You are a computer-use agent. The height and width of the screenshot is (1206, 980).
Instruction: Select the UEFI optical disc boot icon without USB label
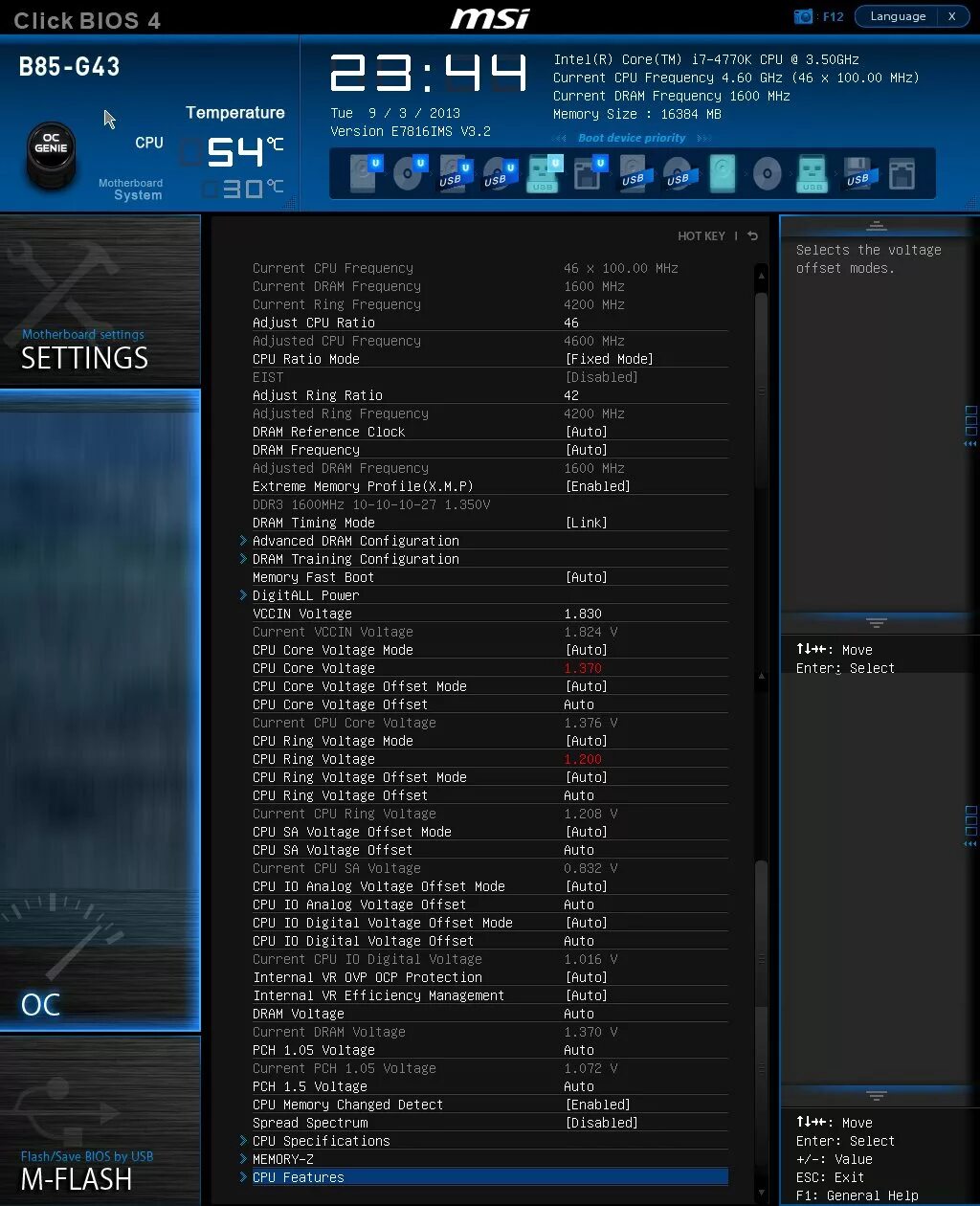410,174
